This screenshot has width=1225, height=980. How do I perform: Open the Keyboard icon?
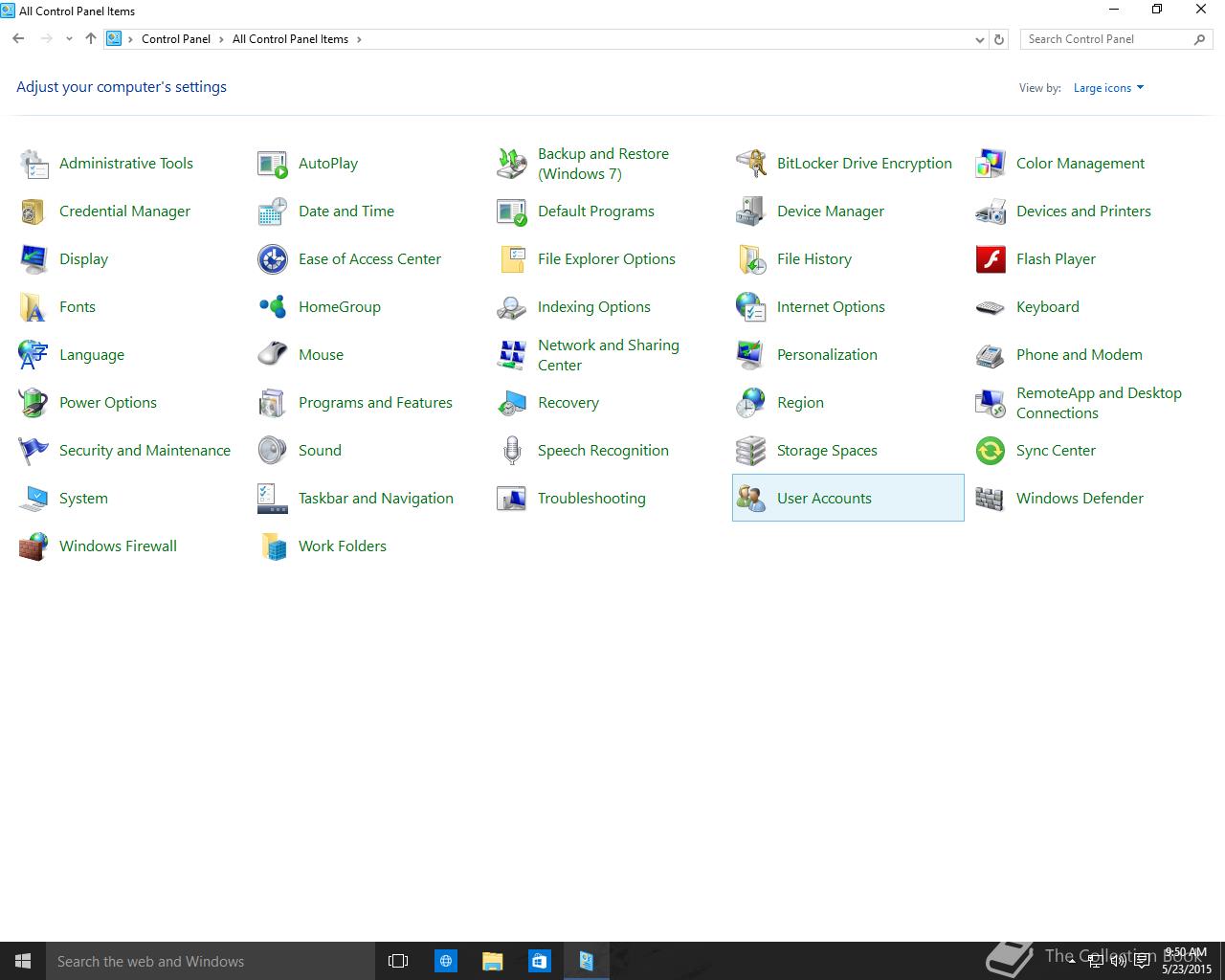click(x=991, y=307)
